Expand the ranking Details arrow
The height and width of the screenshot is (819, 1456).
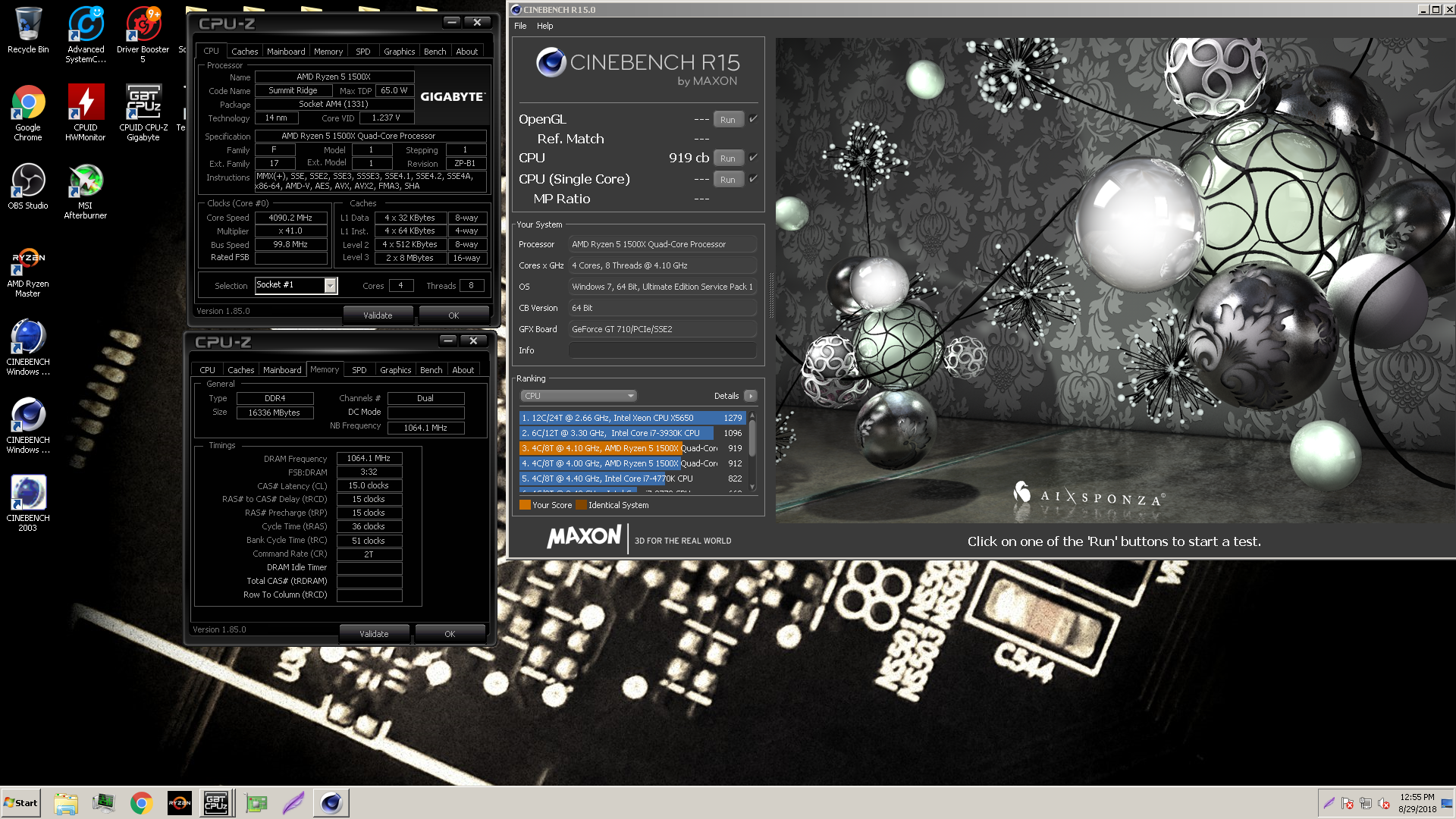[x=751, y=396]
